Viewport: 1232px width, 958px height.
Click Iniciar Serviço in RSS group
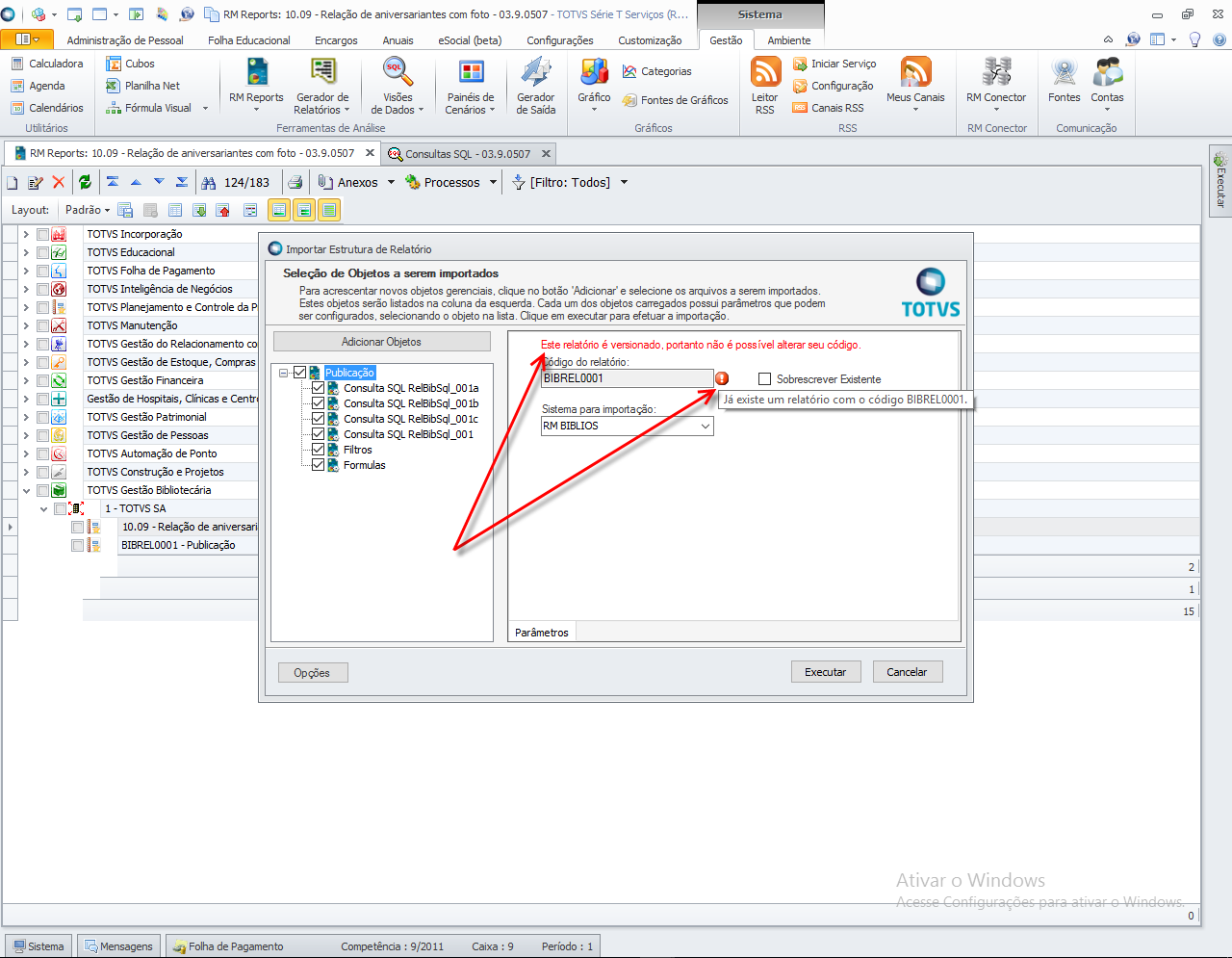[x=834, y=64]
